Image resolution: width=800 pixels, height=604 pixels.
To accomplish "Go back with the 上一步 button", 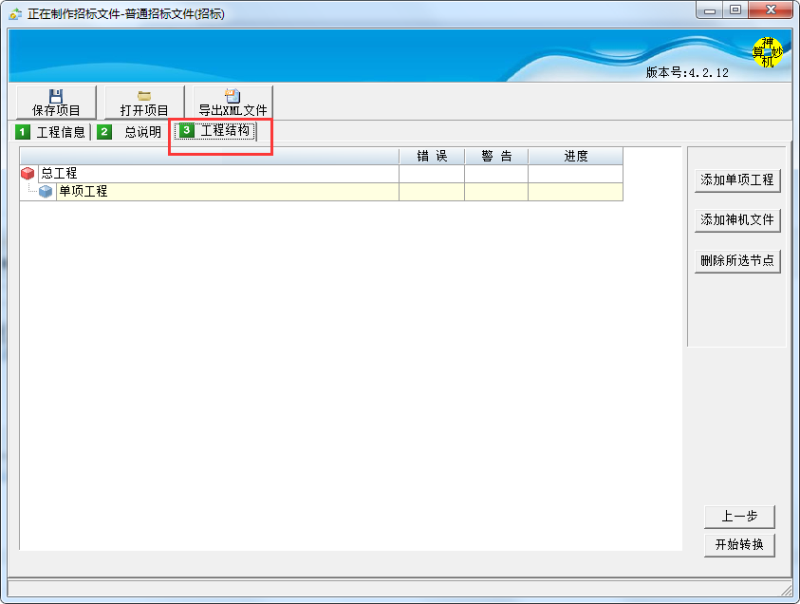I will [x=738, y=517].
